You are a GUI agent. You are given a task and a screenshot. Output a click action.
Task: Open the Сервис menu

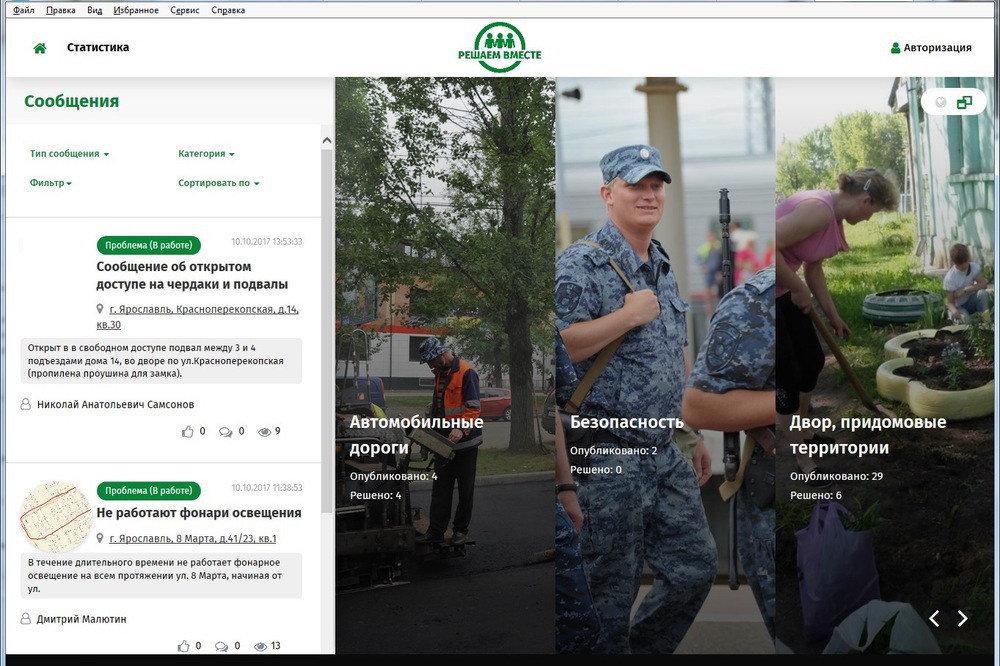click(x=185, y=10)
